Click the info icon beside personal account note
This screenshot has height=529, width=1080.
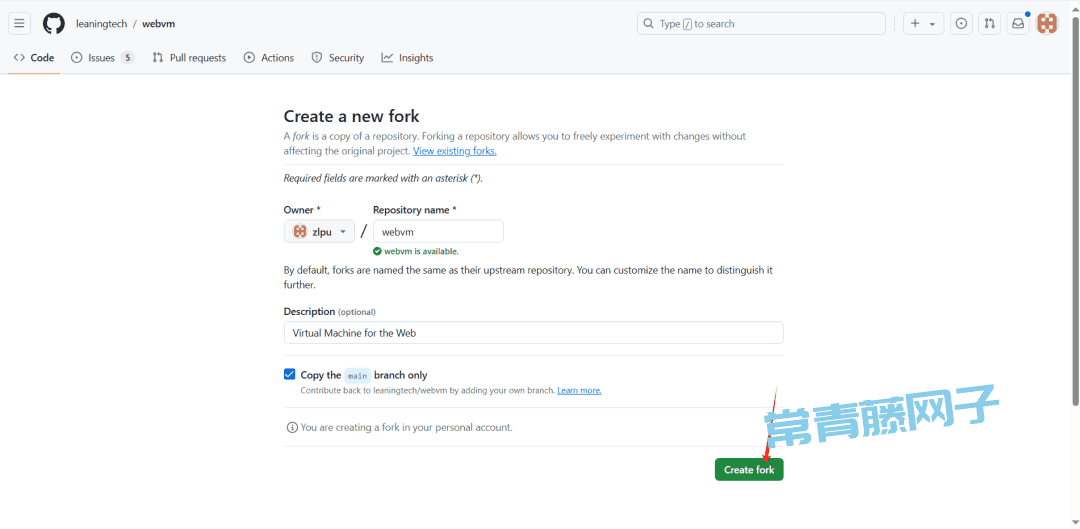pyautogui.click(x=292, y=427)
